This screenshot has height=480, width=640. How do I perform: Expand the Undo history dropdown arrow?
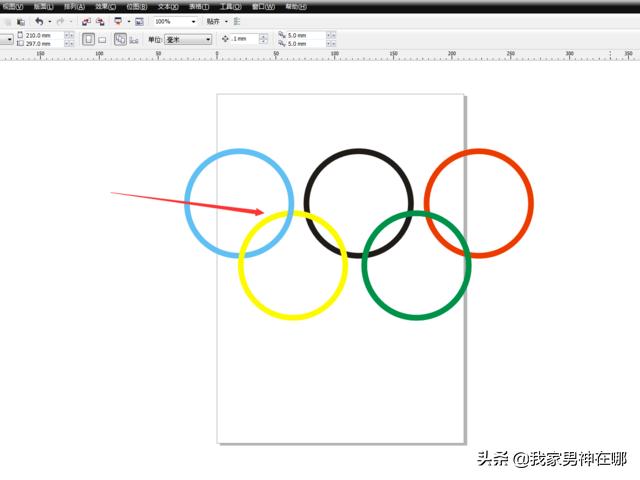coord(50,22)
